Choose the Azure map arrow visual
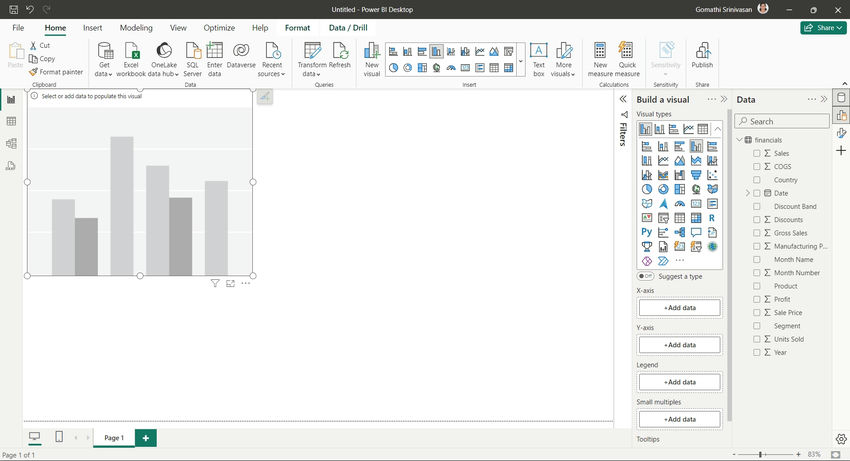Screen dimensions: 850x461 (x=663, y=203)
